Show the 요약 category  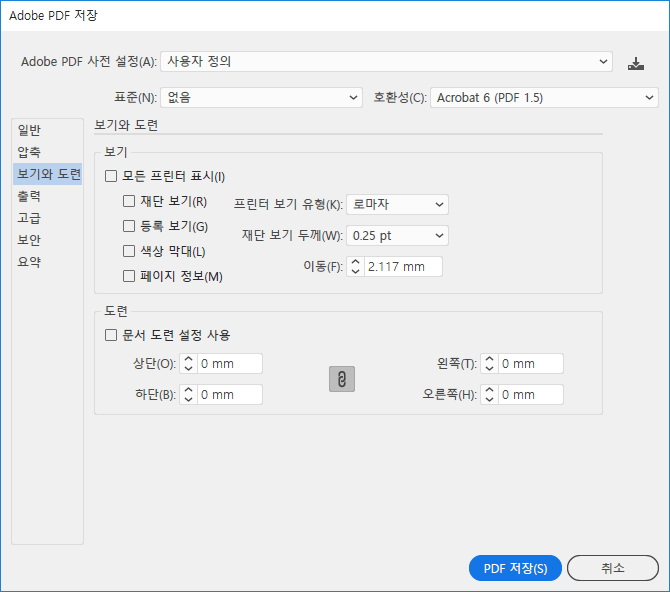click(x=47, y=261)
